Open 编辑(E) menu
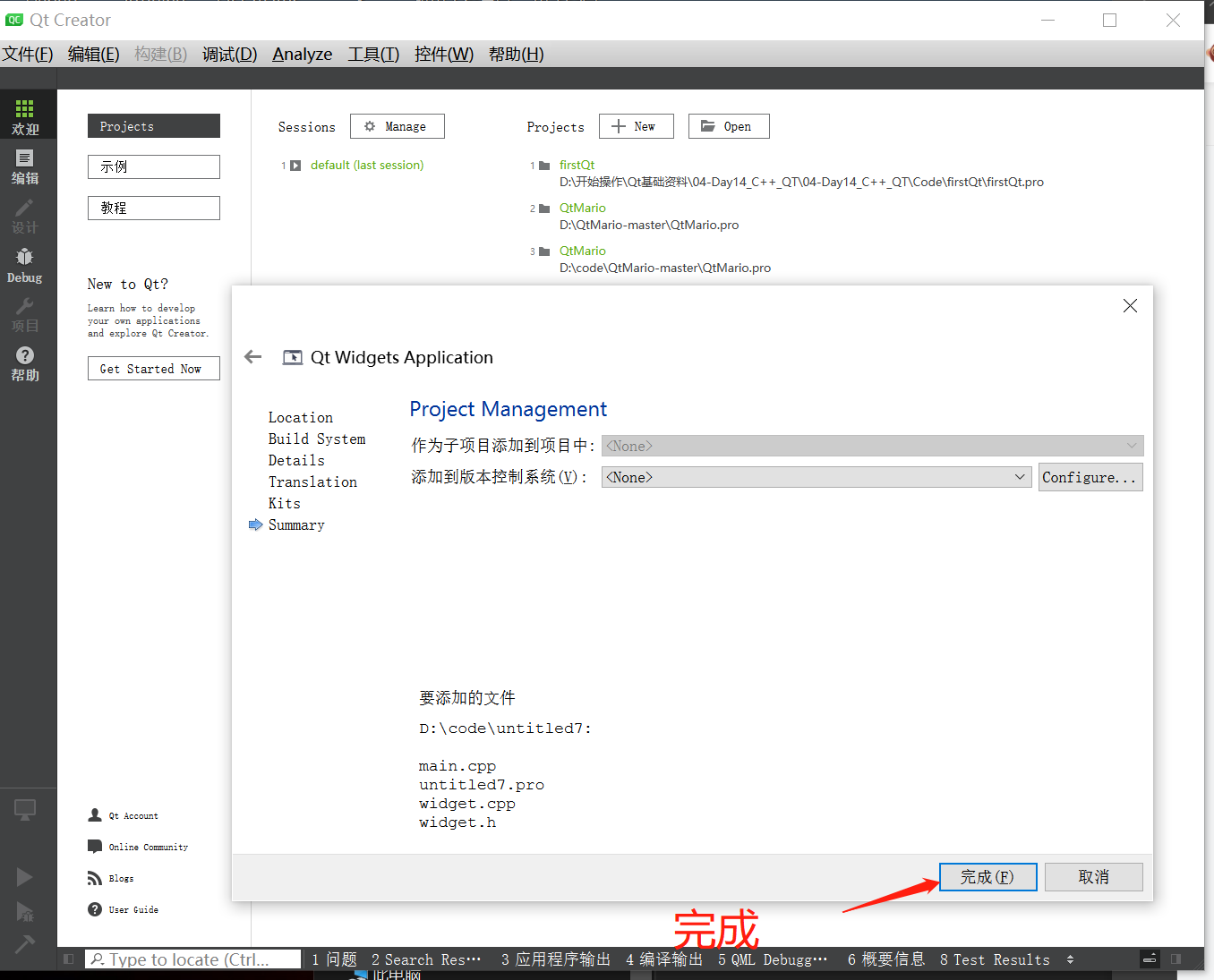Image resolution: width=1214 pixels, height=980 pixels. coord(94,54)
